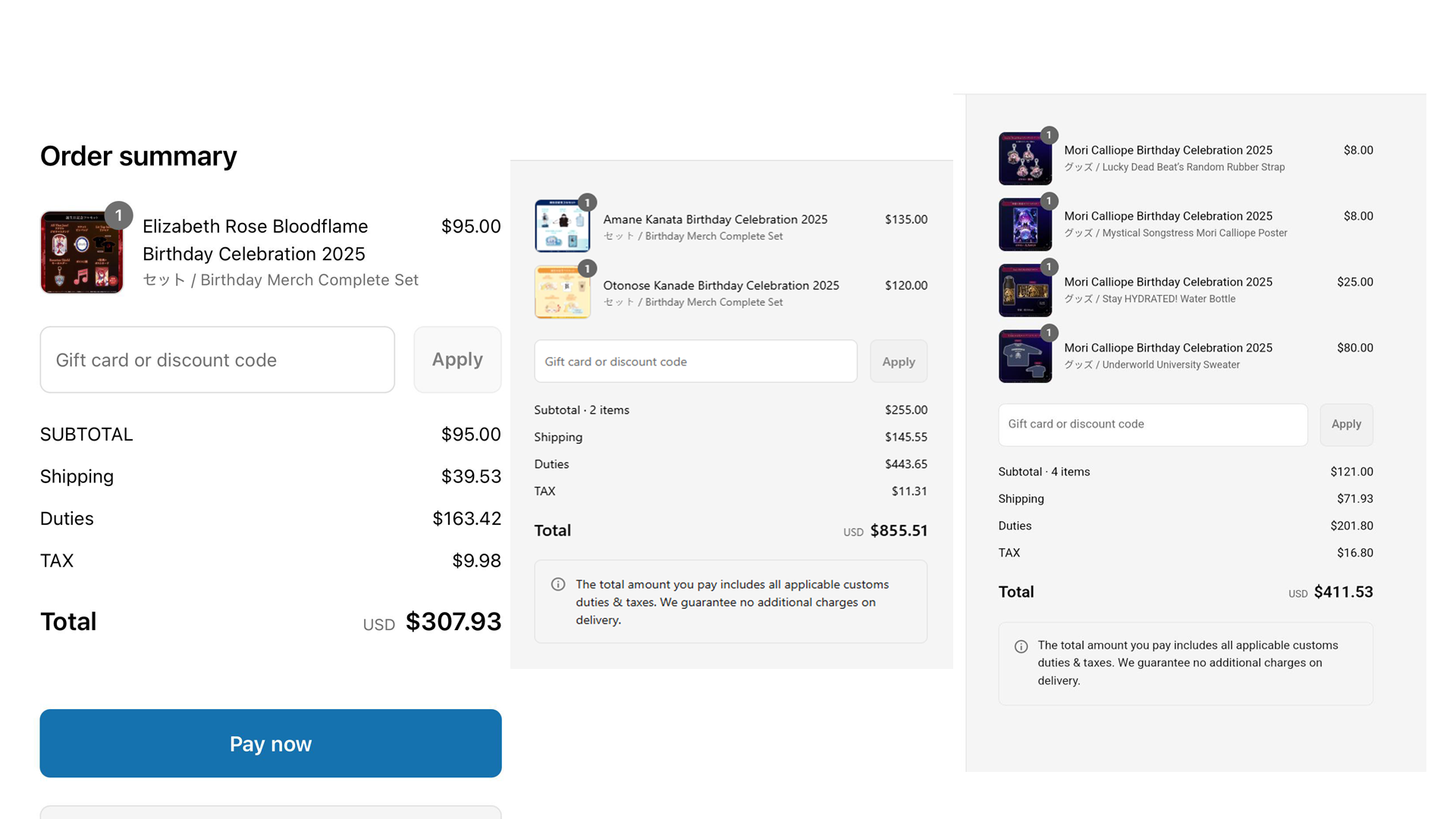
Task: Focus the Mori Calliope order's discount code field
Action: tap(1153, 425)
